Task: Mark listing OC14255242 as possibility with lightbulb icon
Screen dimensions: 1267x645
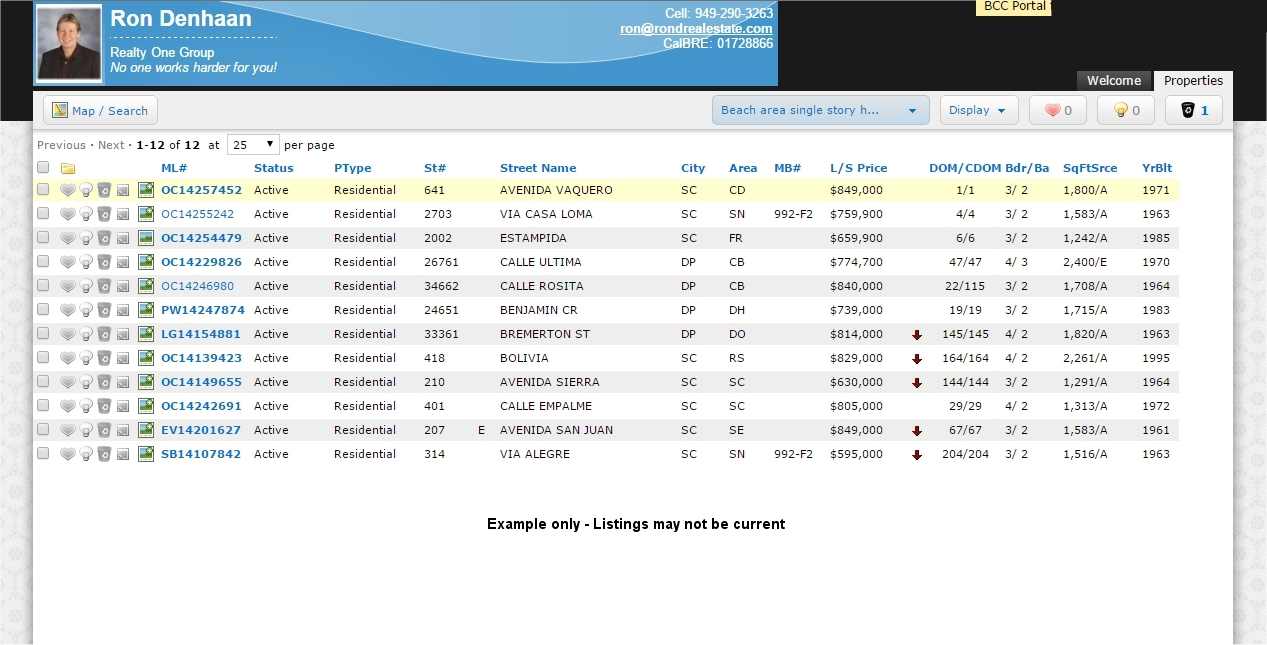Action: pyautogui.click(x=86, y=214)
